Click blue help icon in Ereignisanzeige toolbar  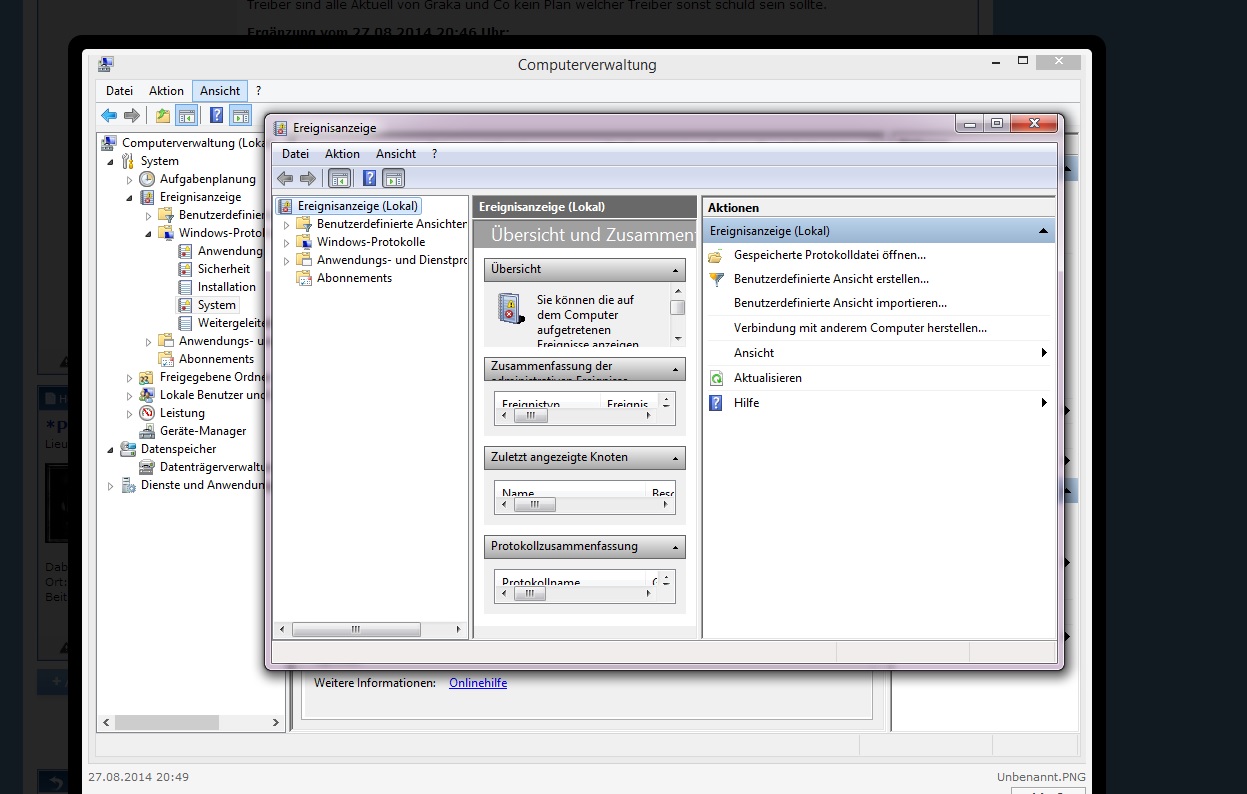369,178
